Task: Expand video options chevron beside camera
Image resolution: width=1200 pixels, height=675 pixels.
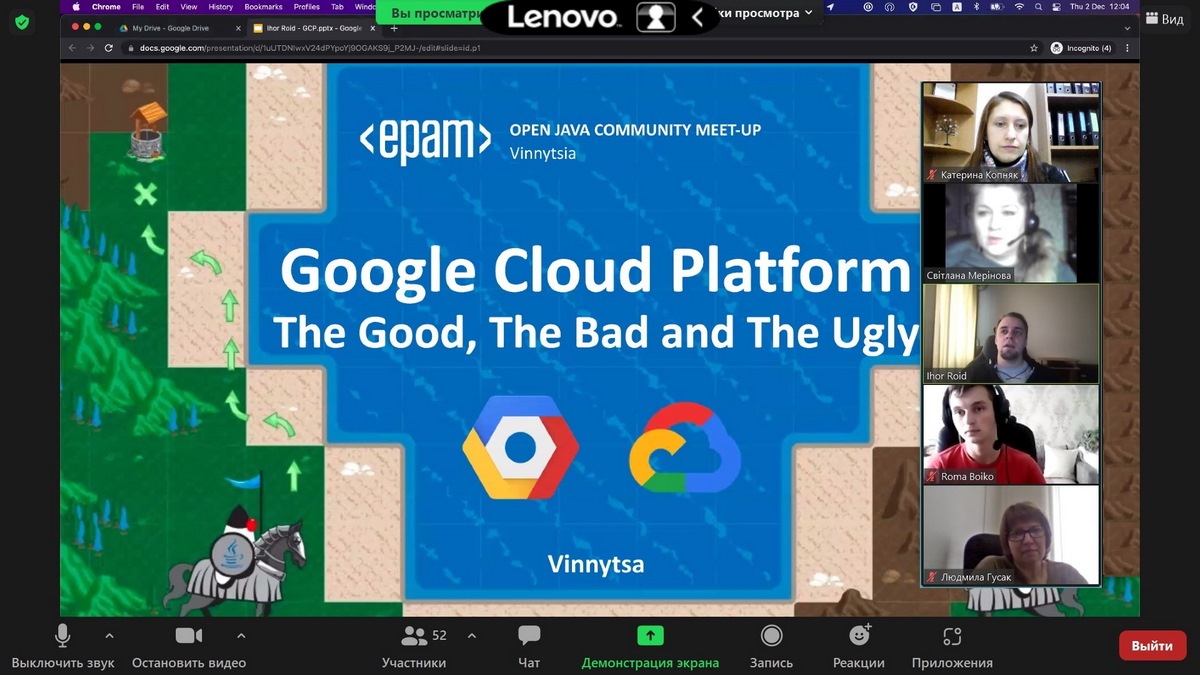Action: (x=241, y=635)
